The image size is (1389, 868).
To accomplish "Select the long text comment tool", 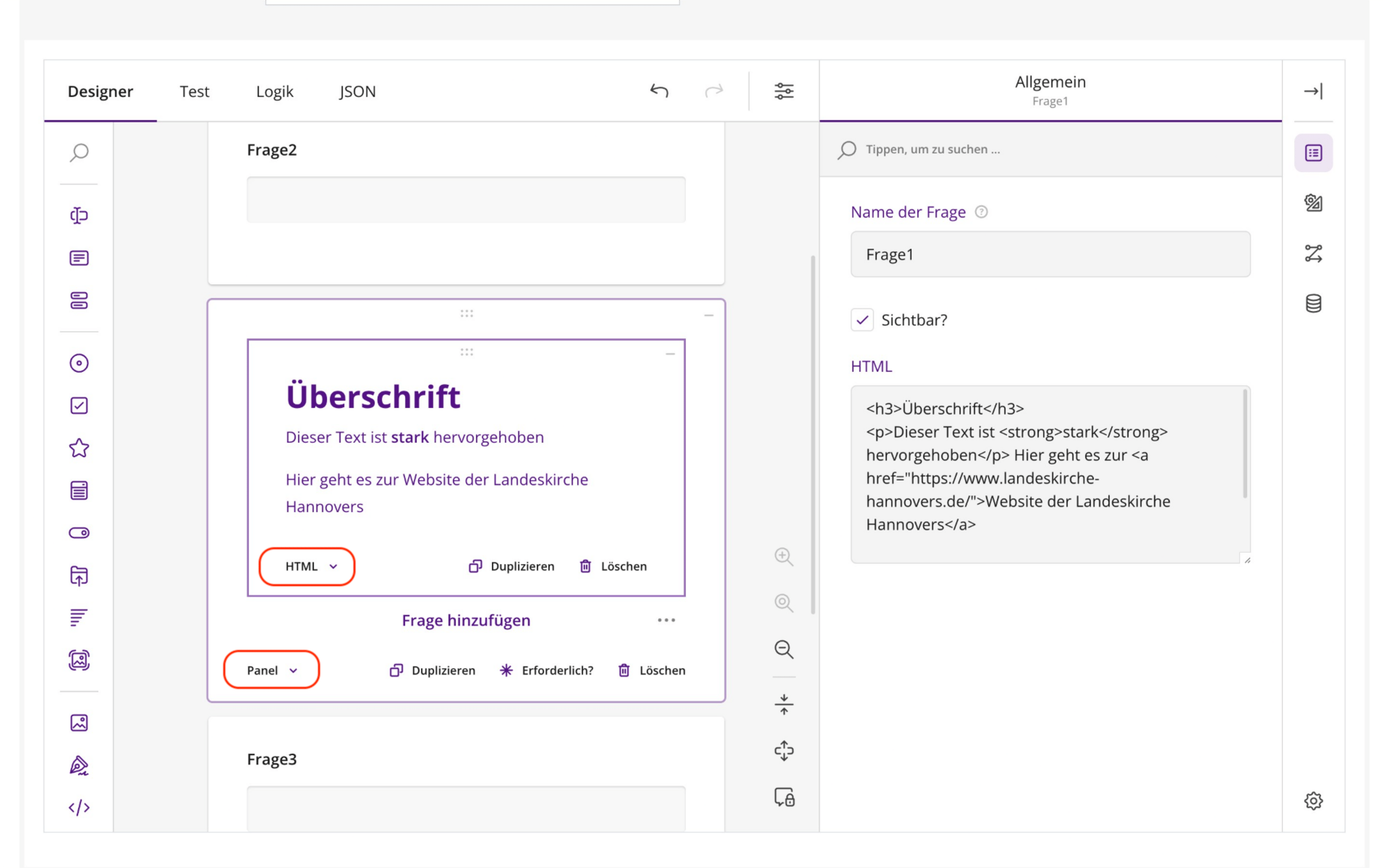I will click(79, 258).
